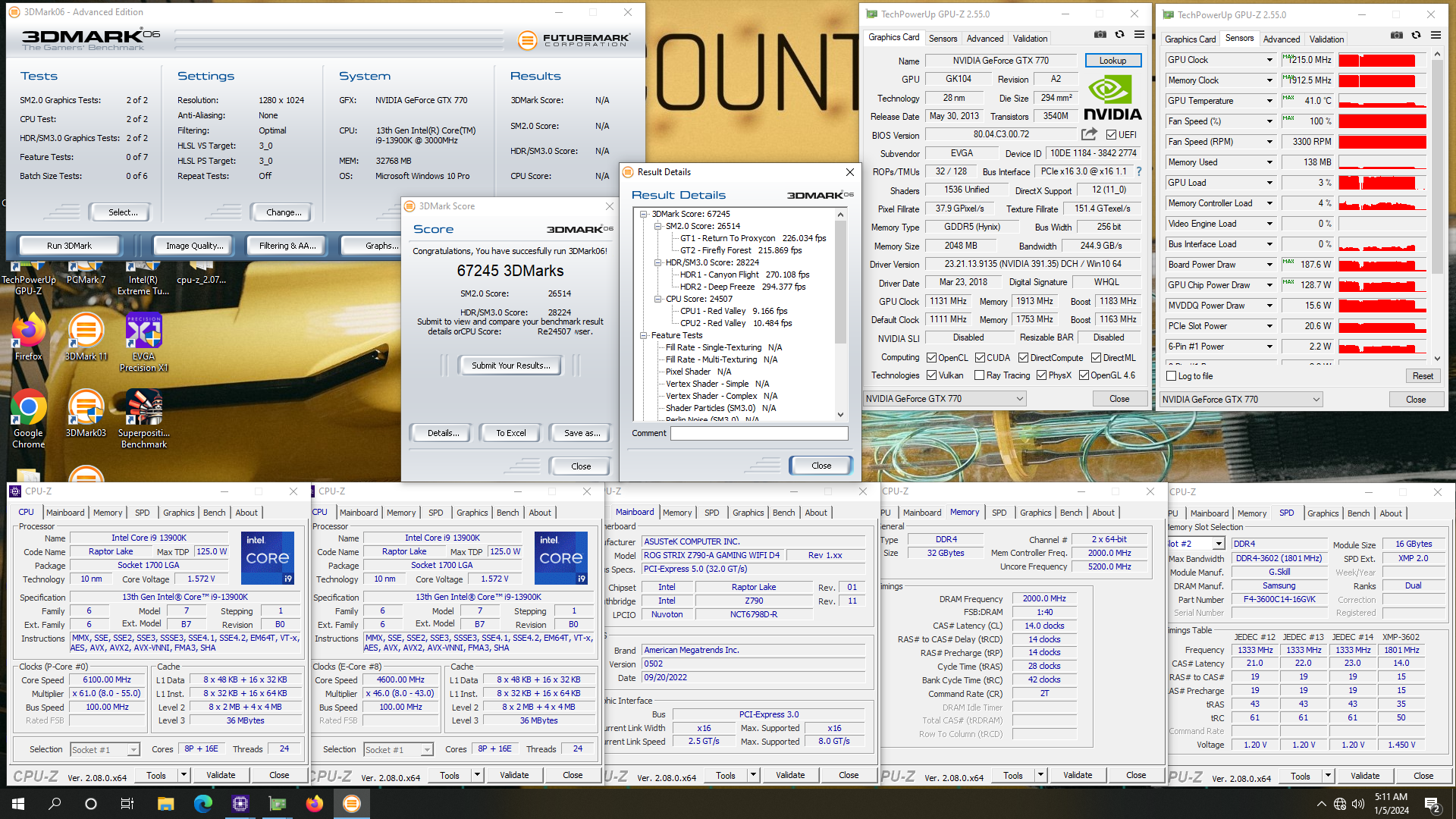This screenshot has width=1456, height=819.
Task: Click the Lookup button in GPU-Z
Action: pyautogui.click(x=1112, y=61)
